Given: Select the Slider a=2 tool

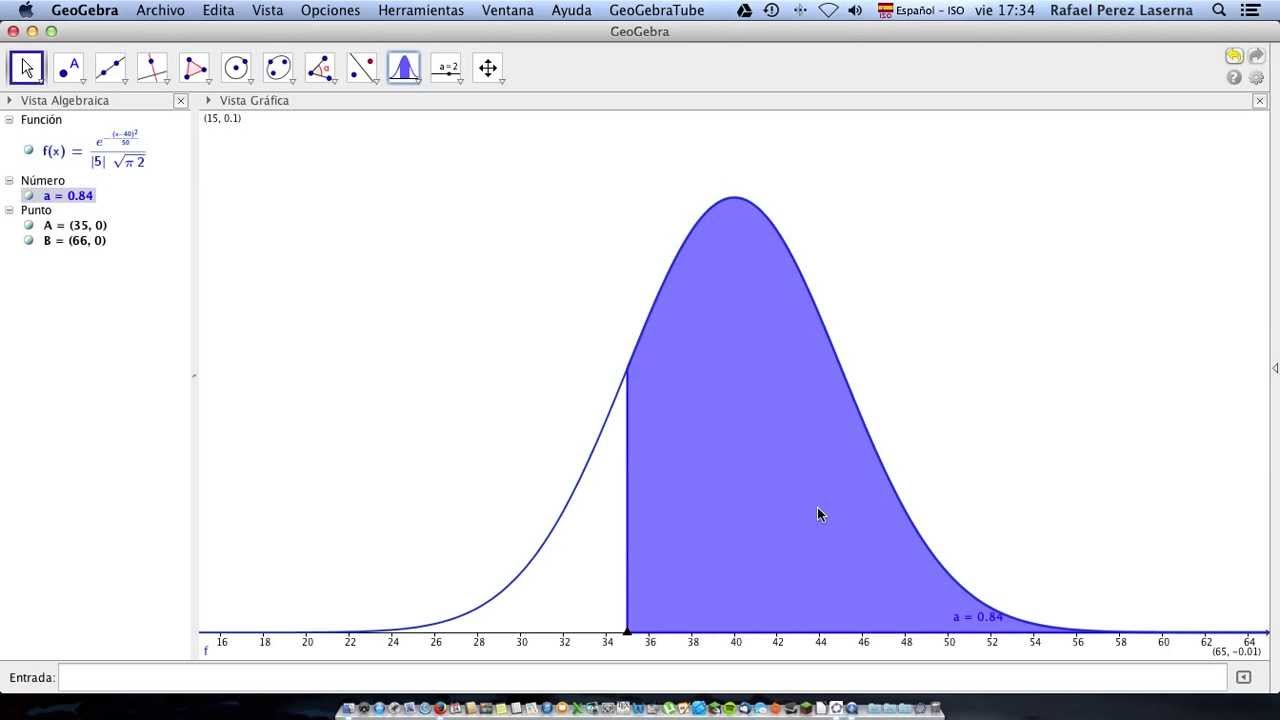Looking at the screenshot, I should (446, 68).
